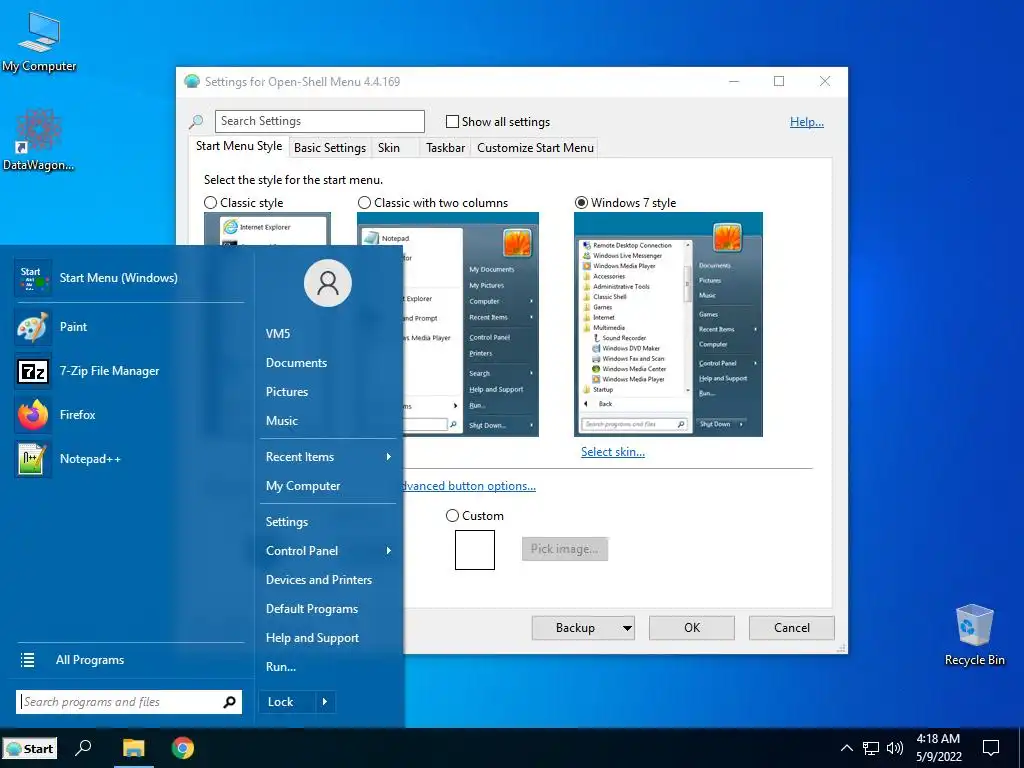This screenshot has height=768, width=1024.
Task: Click the custom button image preview box
Action: 475,550
